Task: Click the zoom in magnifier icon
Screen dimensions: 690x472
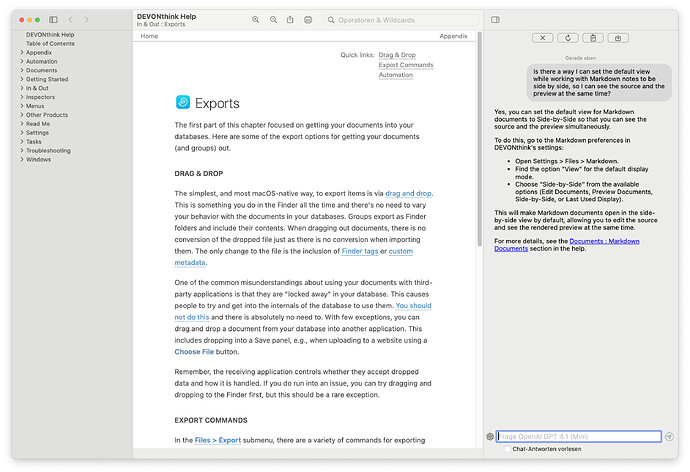Action: [x=273, y=19]
